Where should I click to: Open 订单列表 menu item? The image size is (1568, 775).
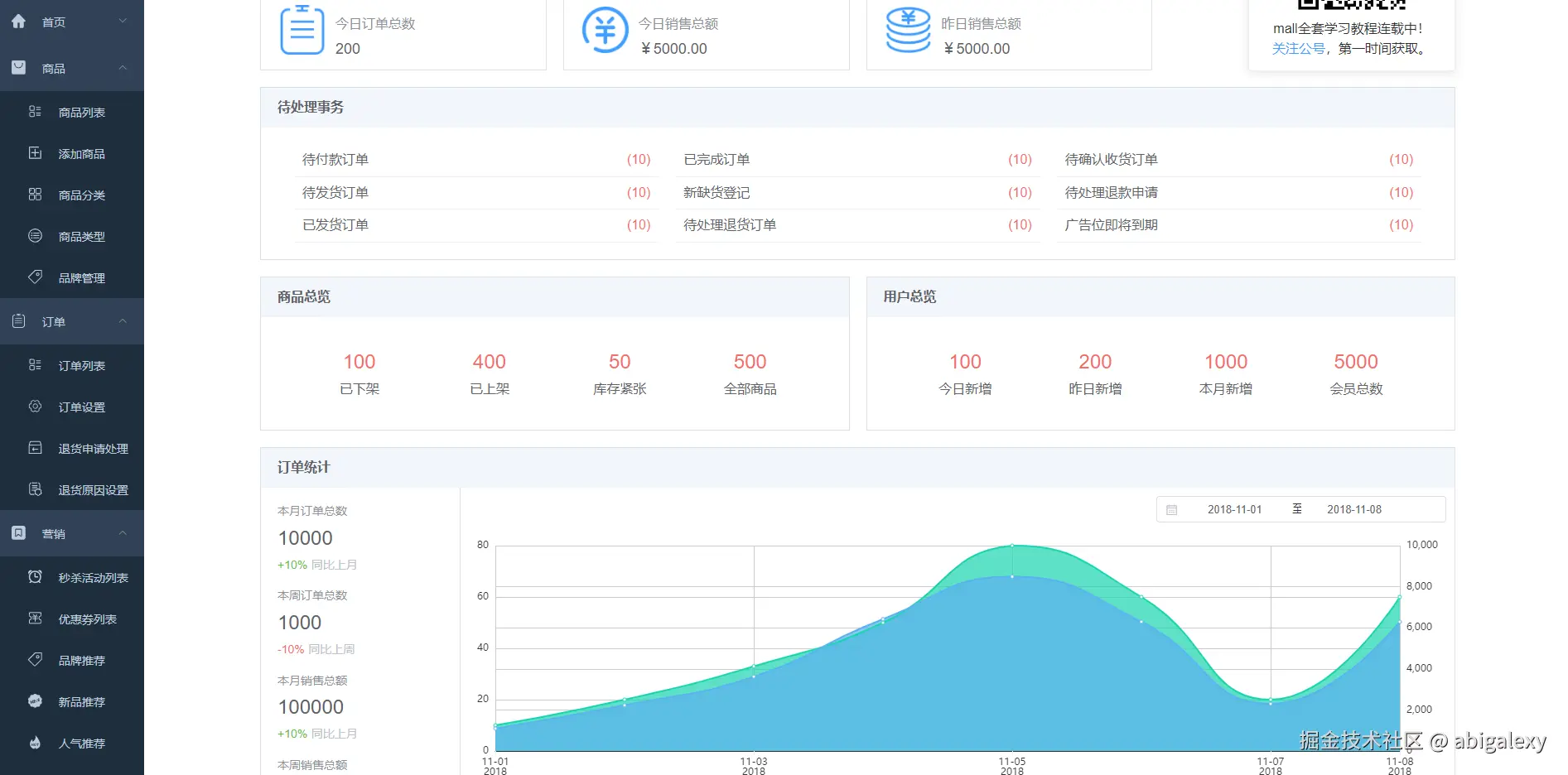(x=72, y=365)
